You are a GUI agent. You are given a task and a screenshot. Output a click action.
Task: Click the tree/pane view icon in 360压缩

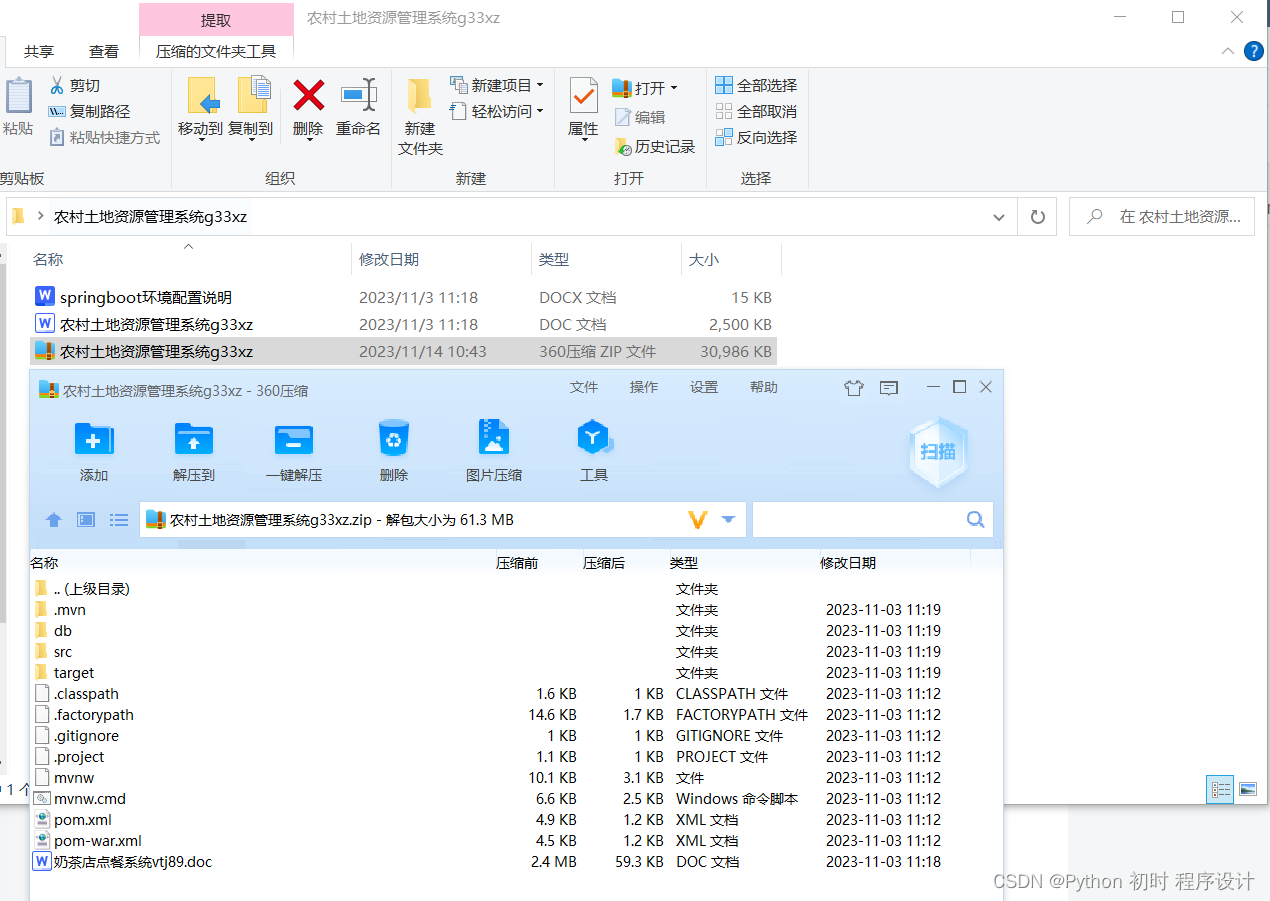point(86,520)
